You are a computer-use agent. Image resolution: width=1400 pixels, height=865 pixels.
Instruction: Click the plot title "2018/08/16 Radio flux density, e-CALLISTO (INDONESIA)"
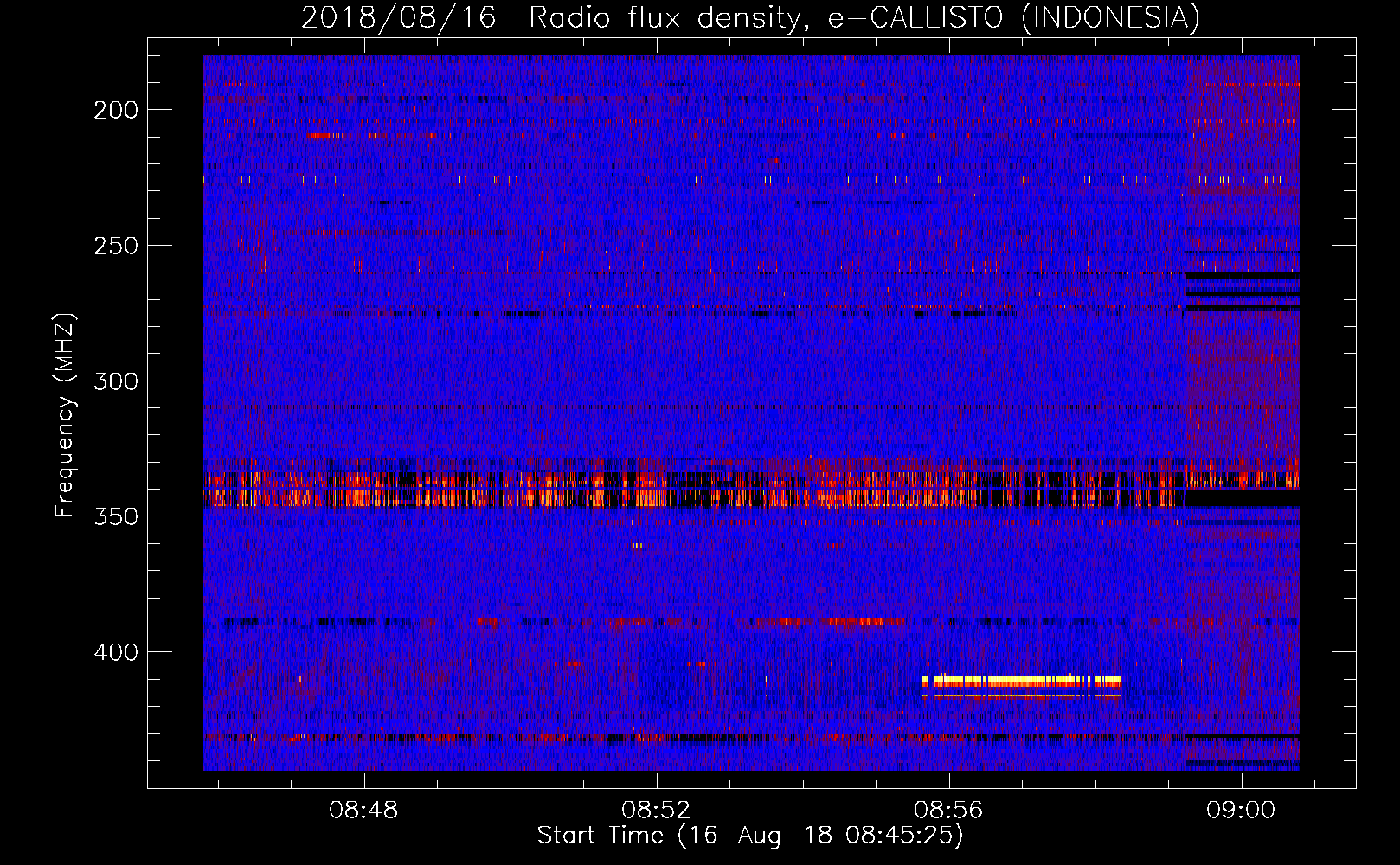(x=750, y=17)
